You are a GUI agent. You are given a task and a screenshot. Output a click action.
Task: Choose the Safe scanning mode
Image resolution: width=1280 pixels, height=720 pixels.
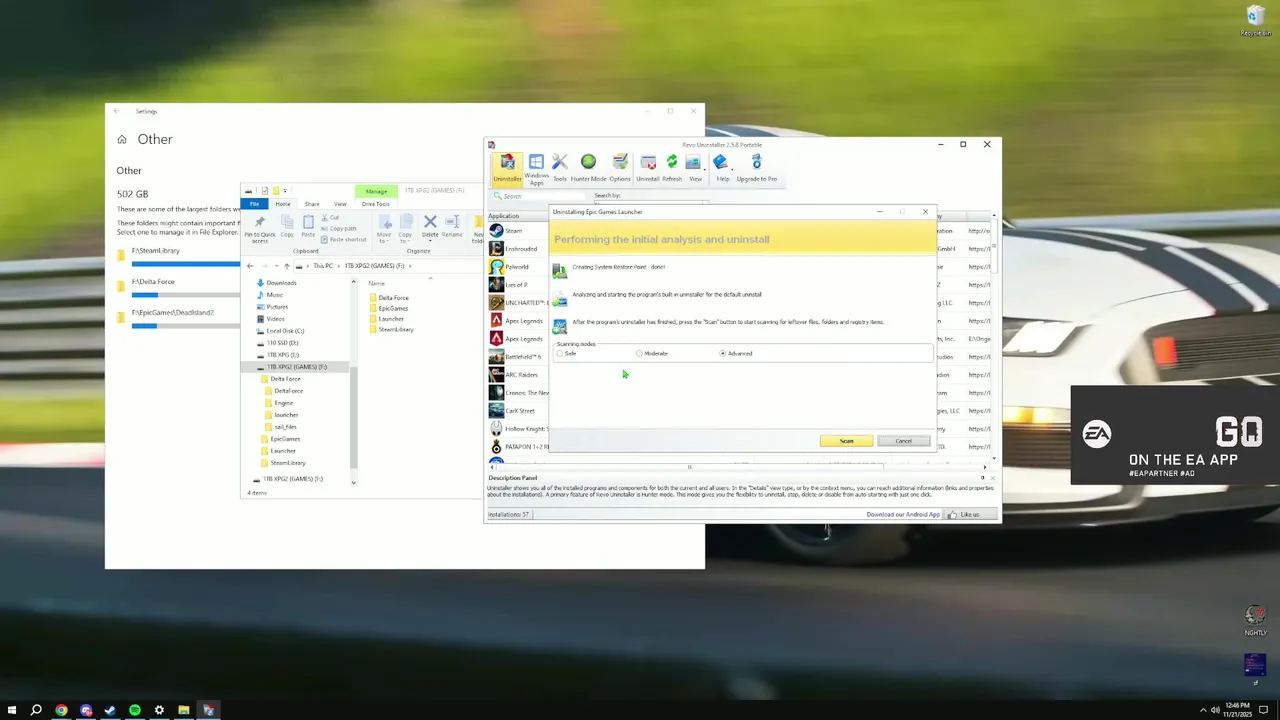566,353
